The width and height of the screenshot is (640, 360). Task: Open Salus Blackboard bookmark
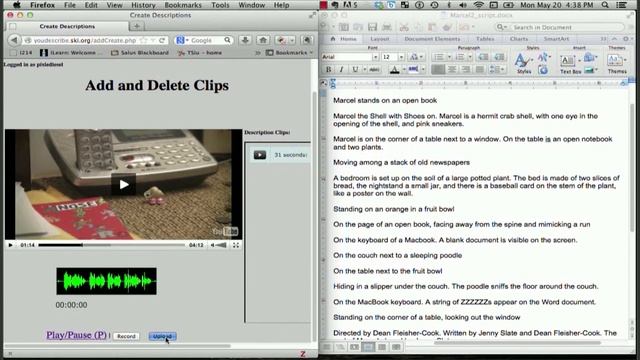[140, 53]
